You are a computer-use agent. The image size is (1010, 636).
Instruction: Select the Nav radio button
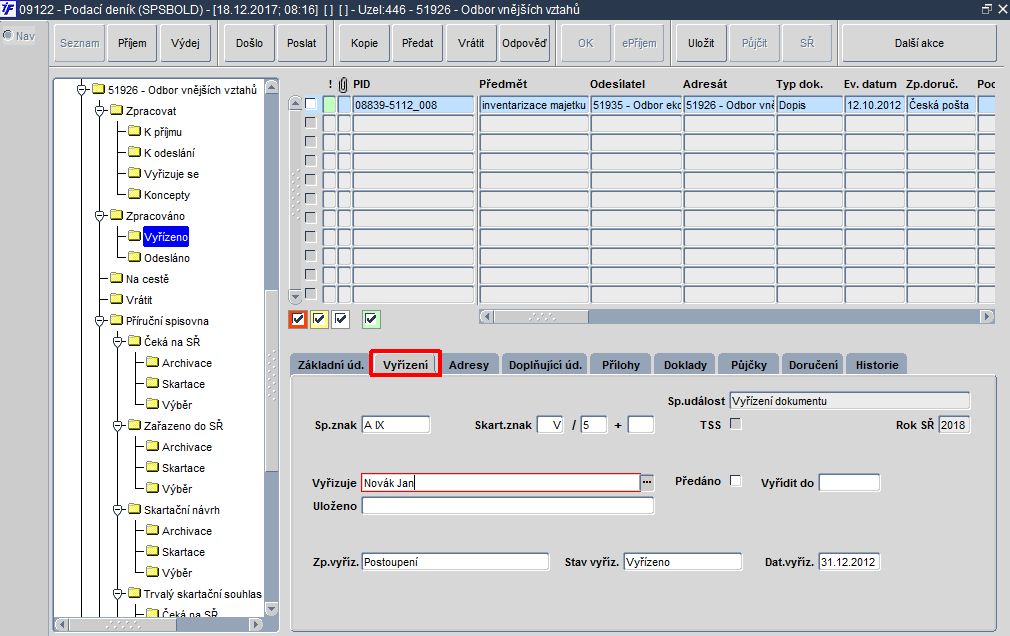point(8,35)
